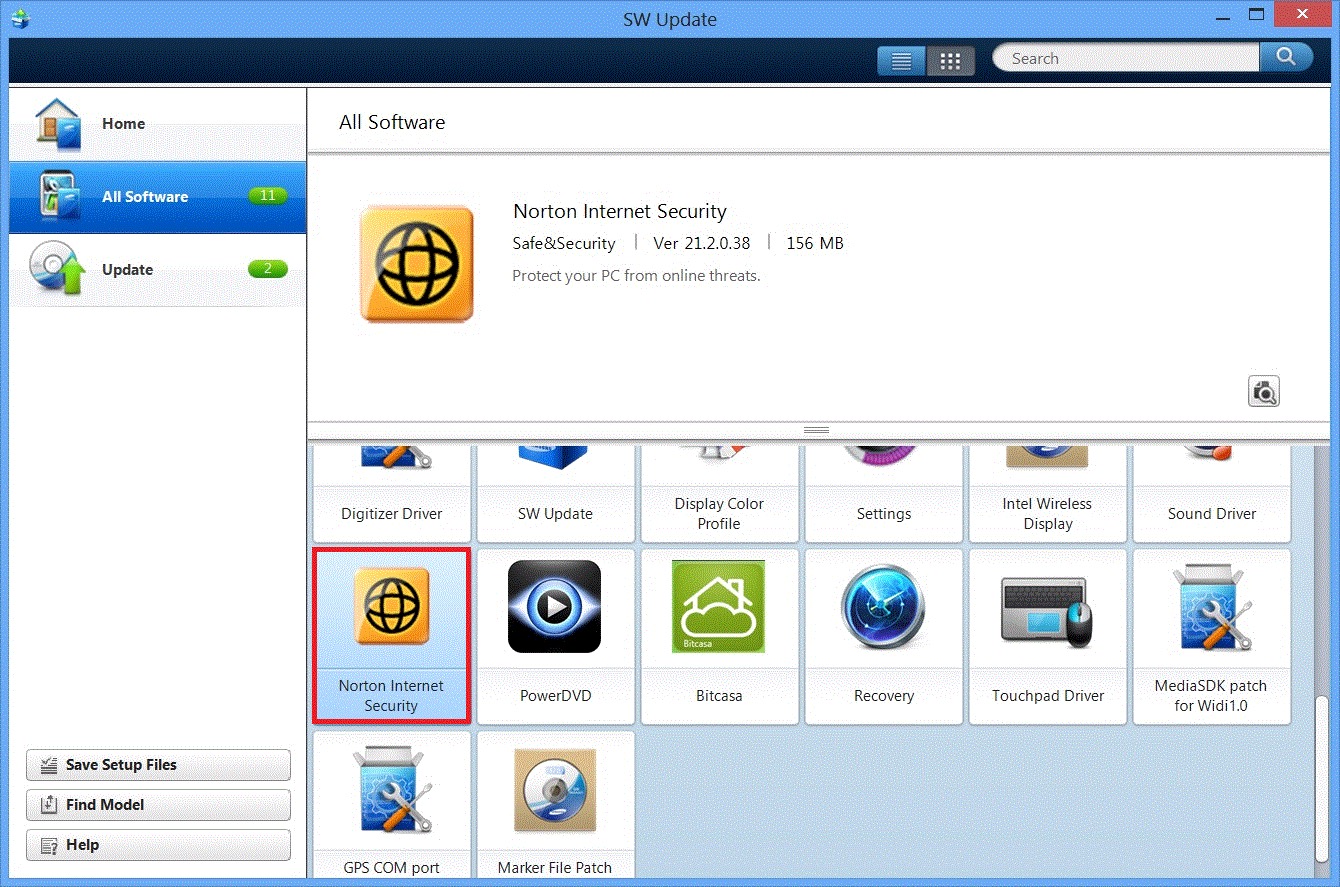This screenshot has height=887, width=1340.
Task: Select the Touchpad Driver tile
Action: pos(1048,636)
